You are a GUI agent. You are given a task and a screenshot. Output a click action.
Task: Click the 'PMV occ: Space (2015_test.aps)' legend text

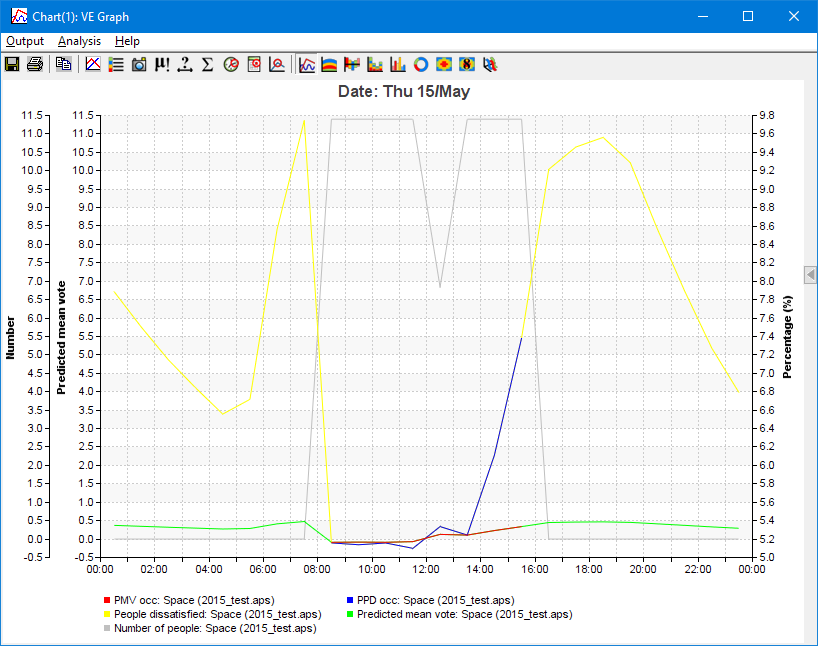click(x=194, y=600)
